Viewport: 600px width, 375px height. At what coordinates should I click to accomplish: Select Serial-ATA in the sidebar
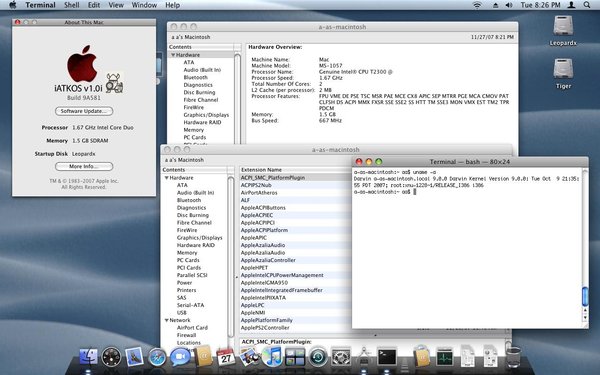[x=190, y=305]
